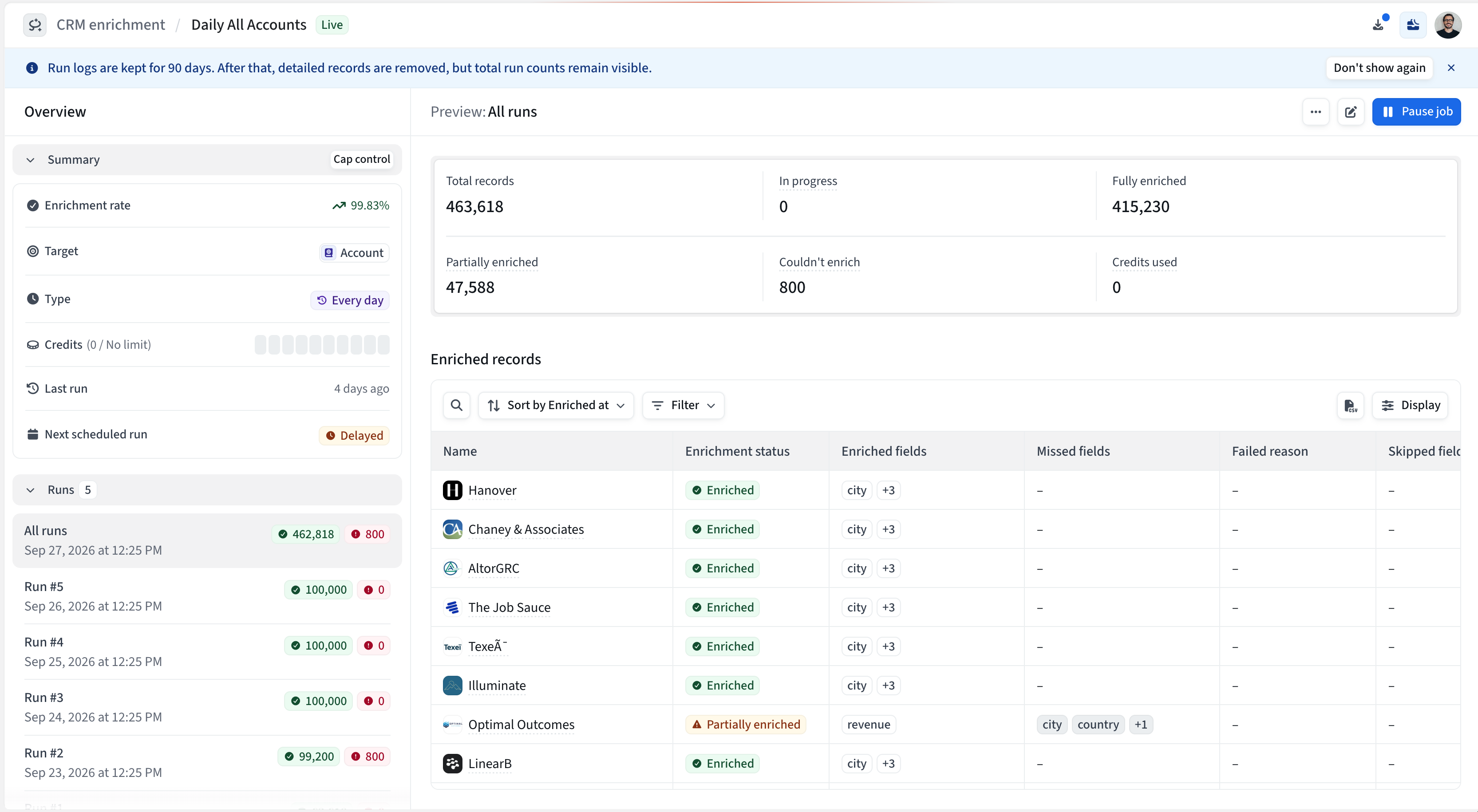1478x812 pixels.
Task: Click The Job Sauce company logo
Action: point(453,607)
